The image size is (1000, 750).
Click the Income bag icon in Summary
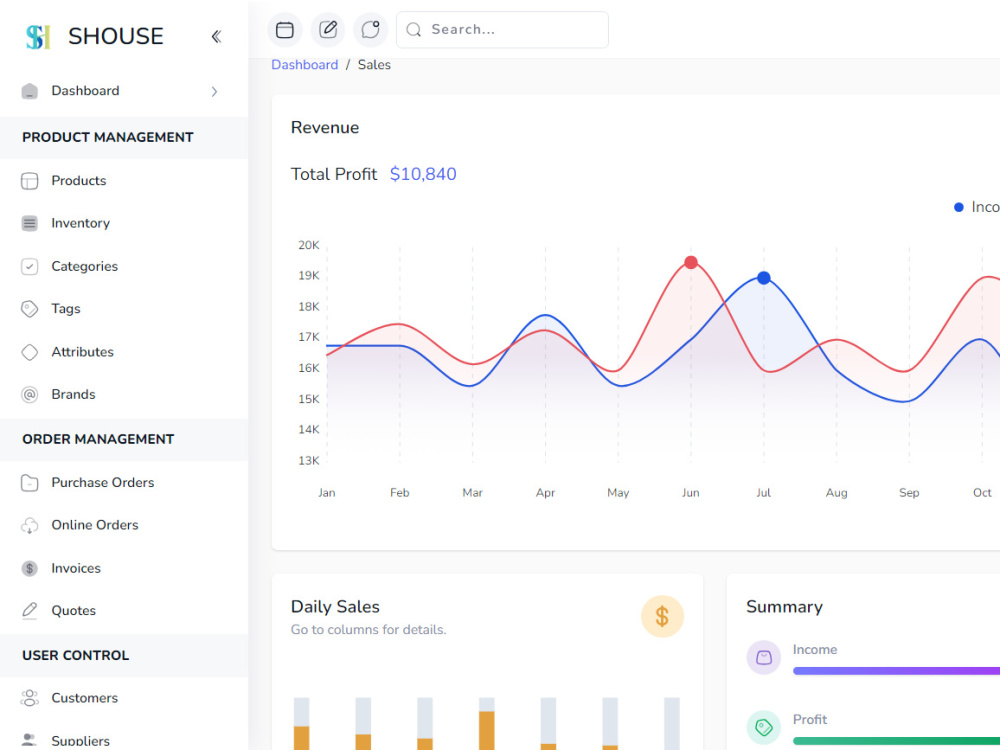763,658
